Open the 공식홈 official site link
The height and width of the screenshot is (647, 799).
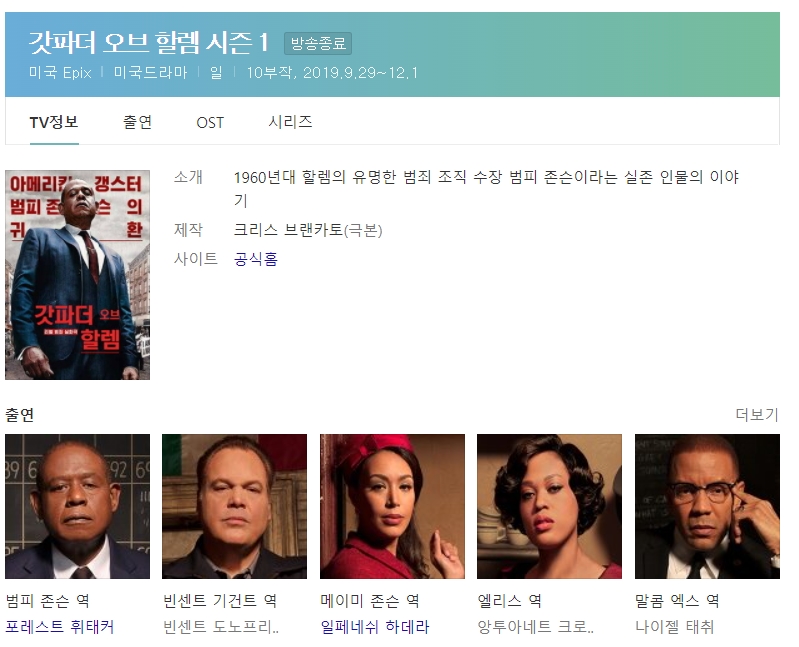(256, 259)
